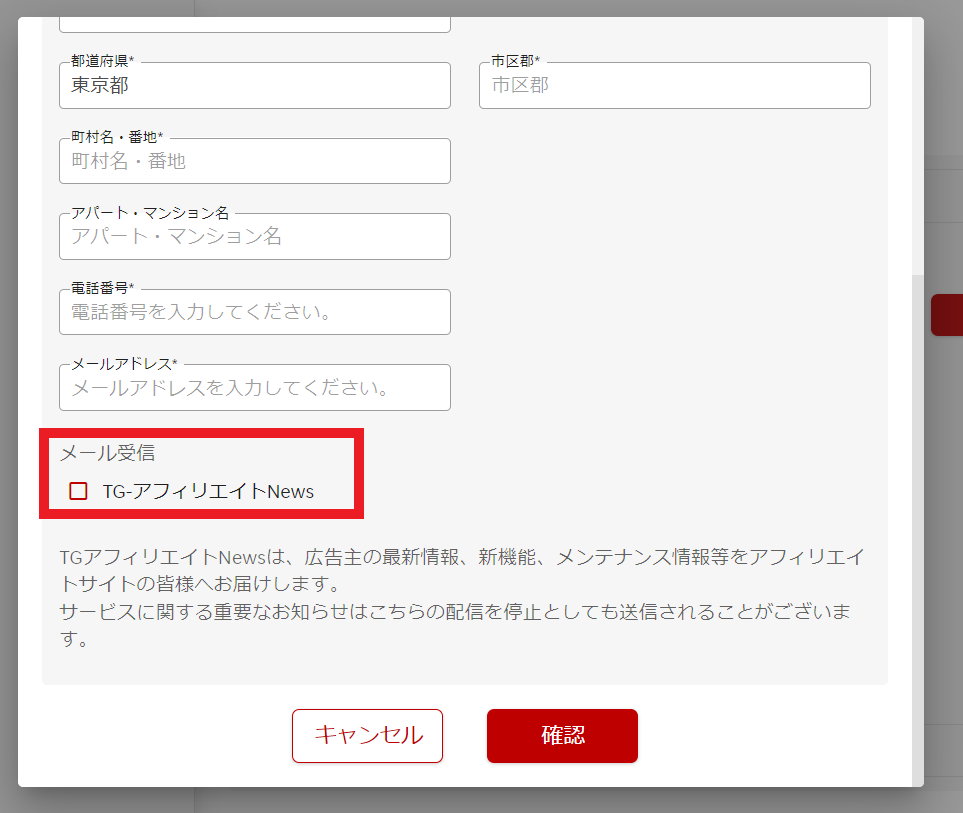Open the 都道府県 field showing 東京都
The image size is (963, 813).
point(254,86)
